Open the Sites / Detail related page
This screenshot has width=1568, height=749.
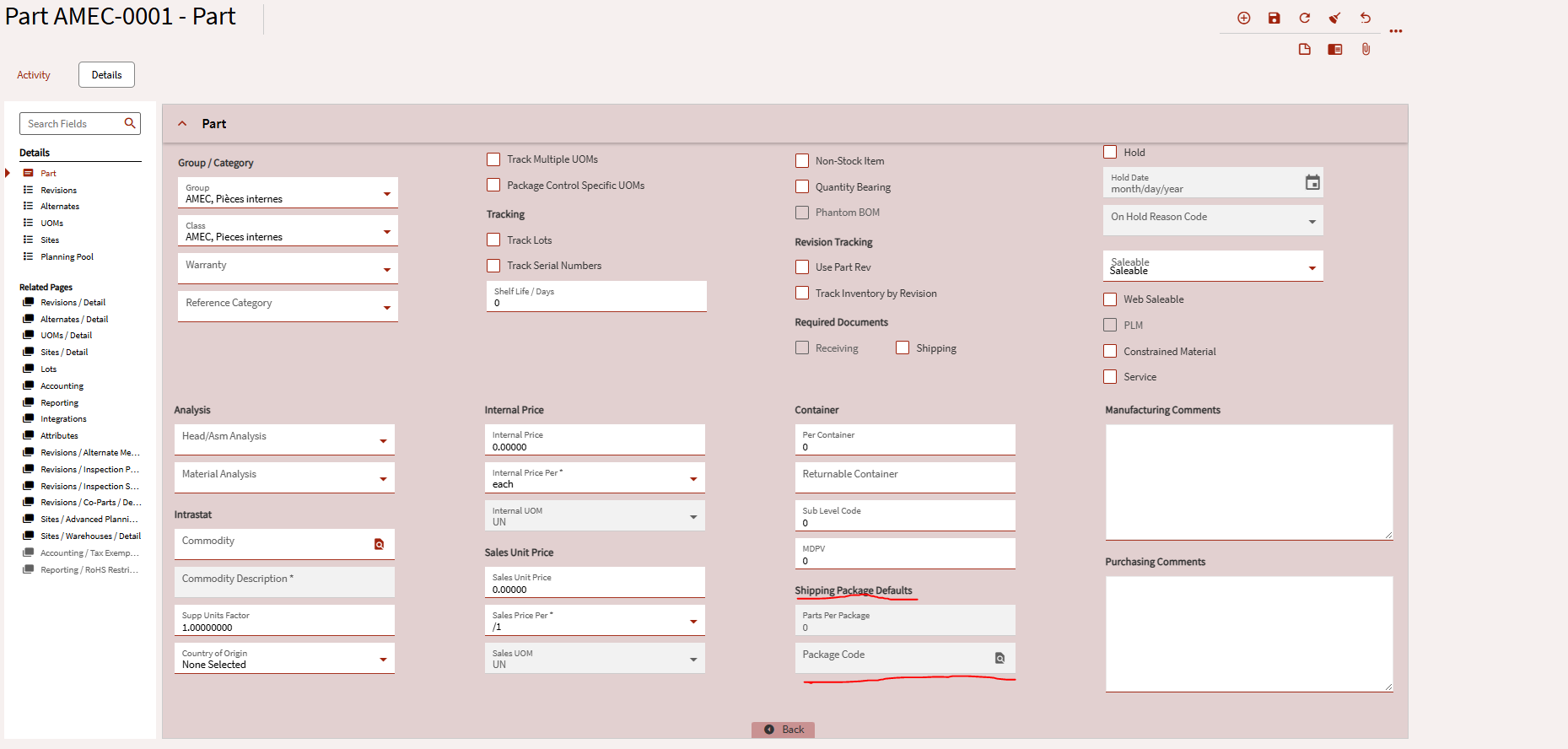64,352
